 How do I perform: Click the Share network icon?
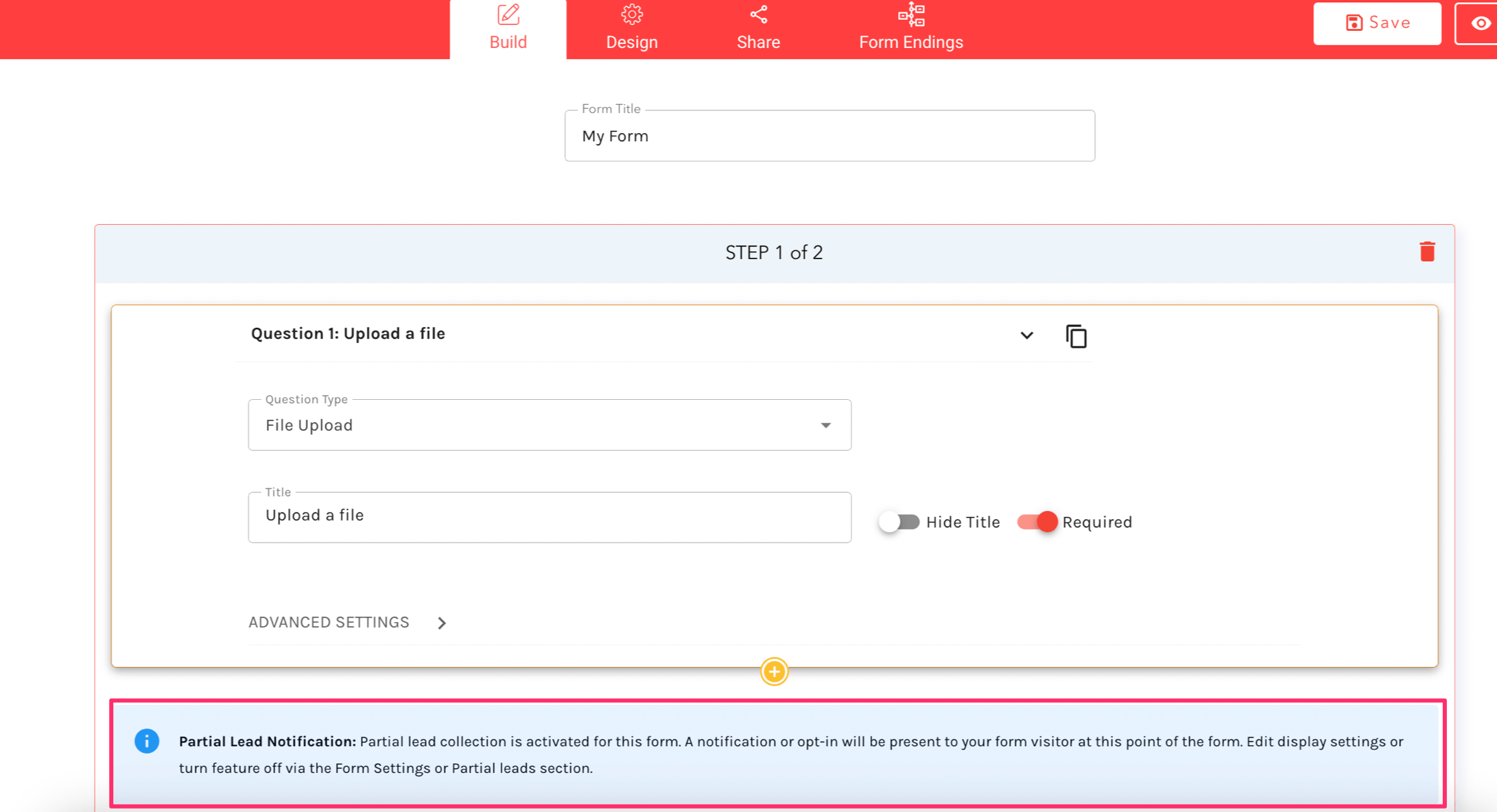click(x=758, y=14)
